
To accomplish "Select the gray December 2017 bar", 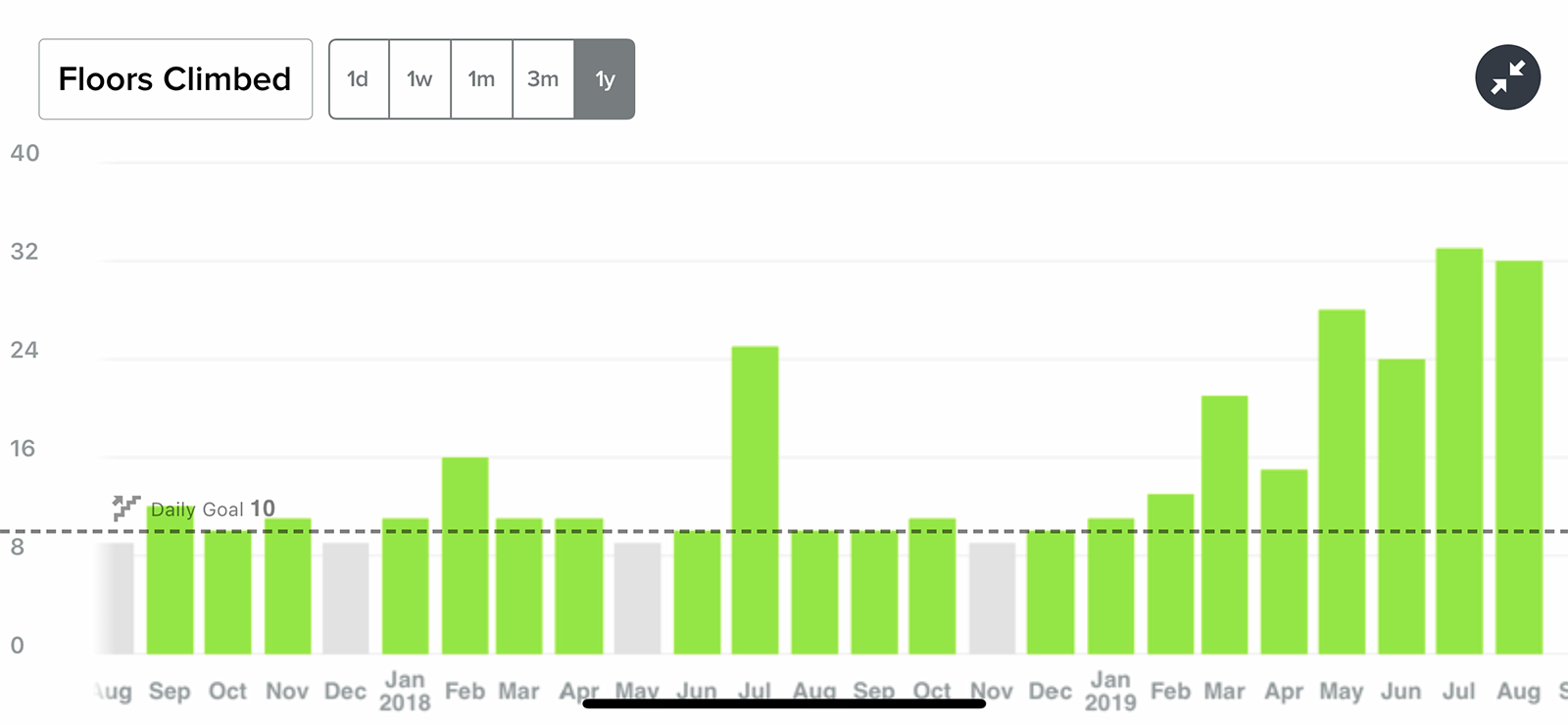I will point(346,598).
